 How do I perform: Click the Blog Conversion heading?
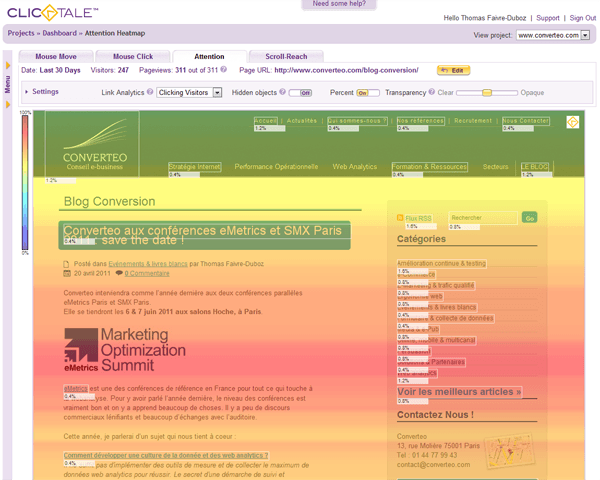pos(109,201)
